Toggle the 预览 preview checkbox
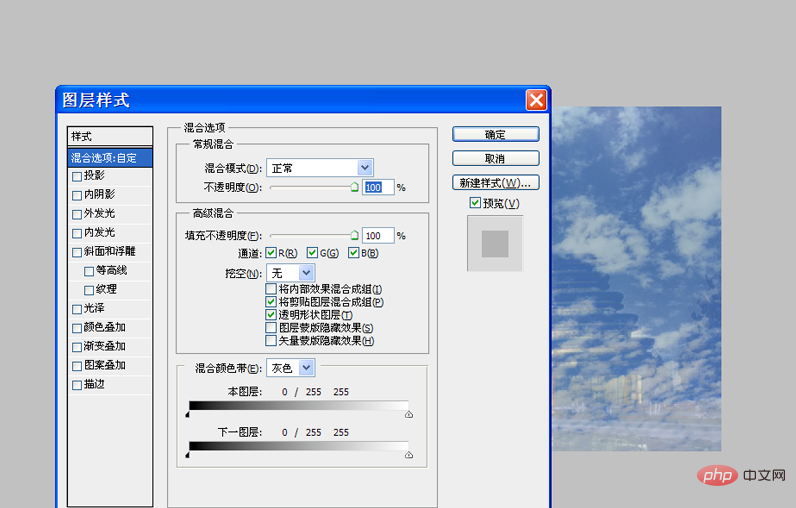 pyautogui.click(x=475, y=203)
